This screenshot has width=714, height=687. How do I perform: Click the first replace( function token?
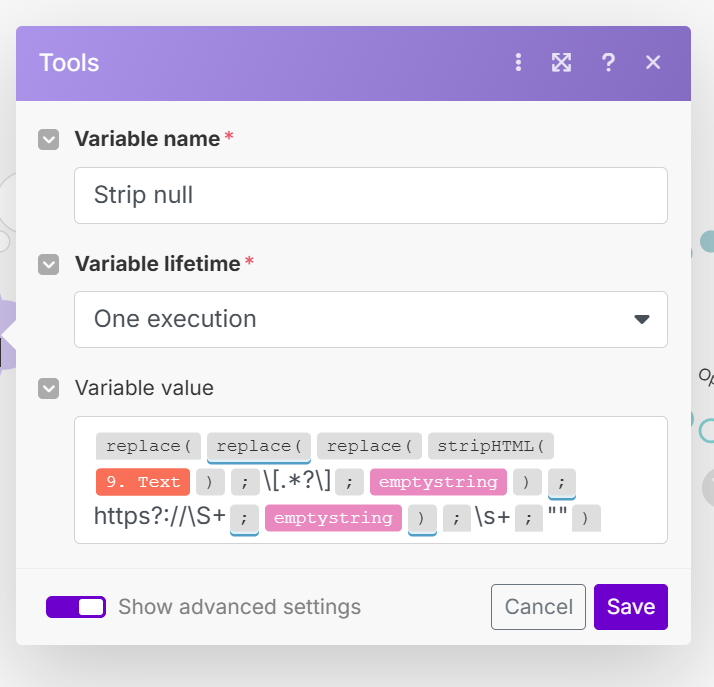point(148,446)
